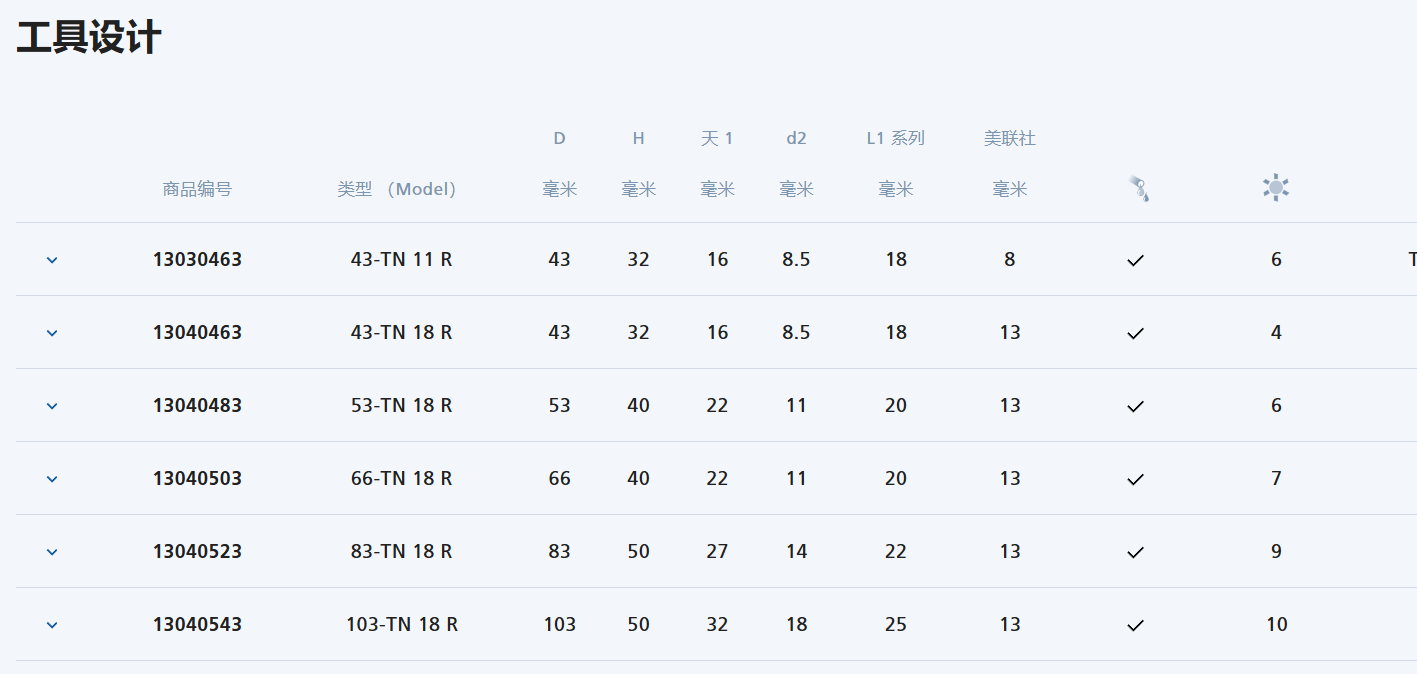Click the L1 系列 column header

click(895, 138)
